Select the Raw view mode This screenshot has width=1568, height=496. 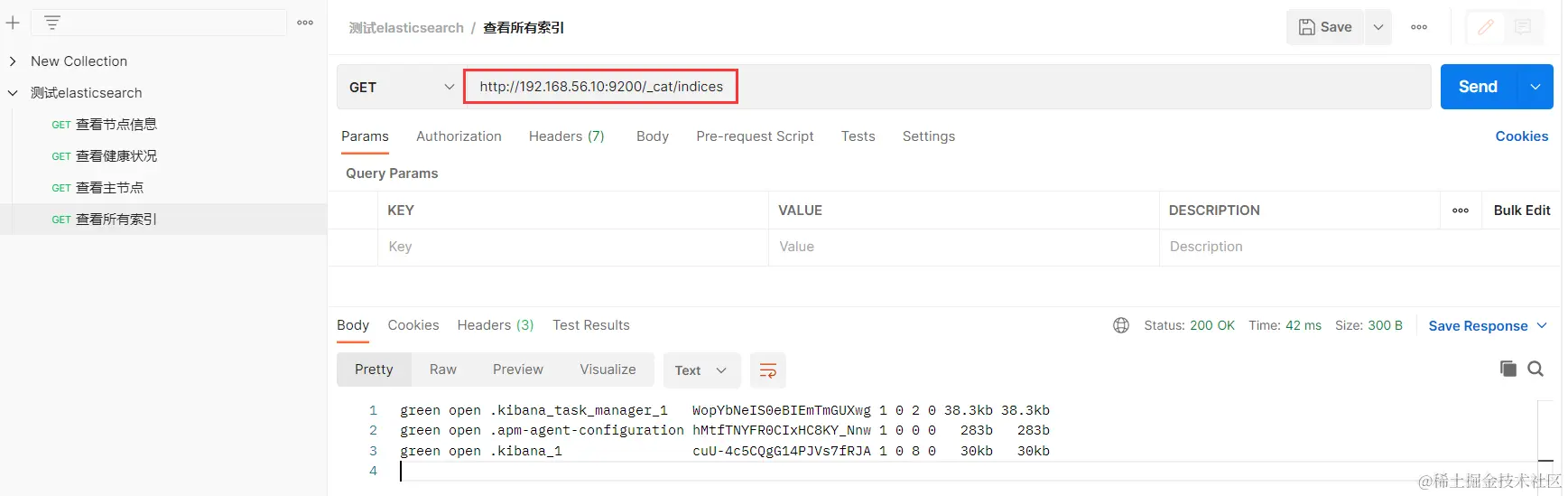coord(443,370)
